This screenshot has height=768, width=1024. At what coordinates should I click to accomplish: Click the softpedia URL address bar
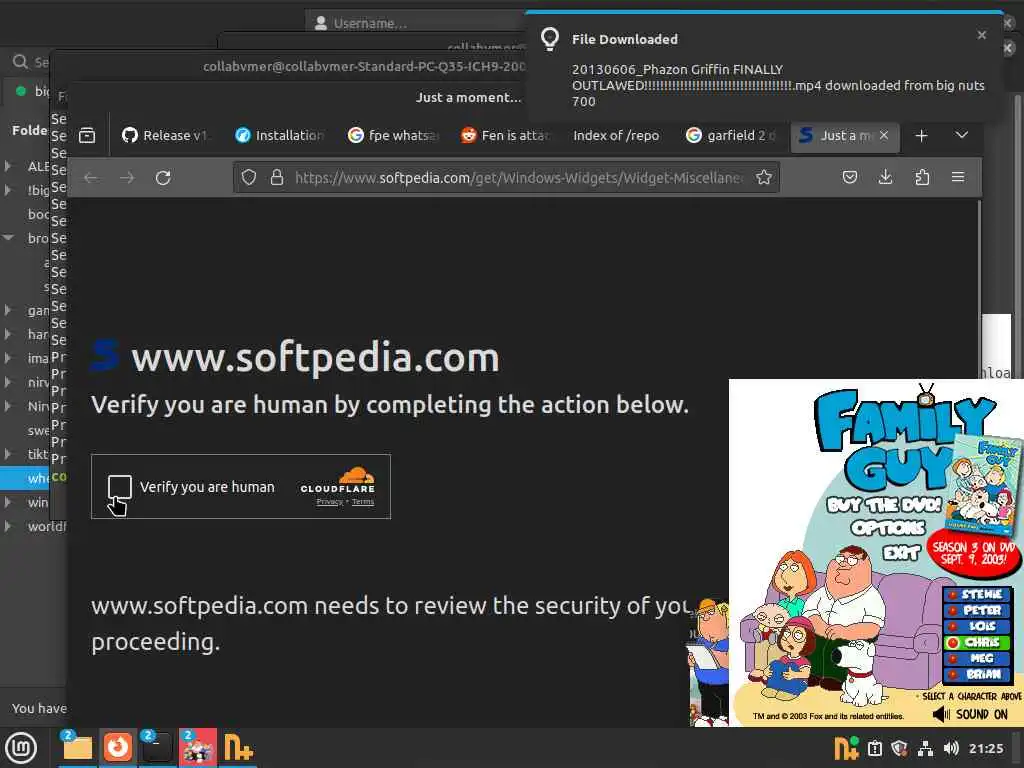pyautogui.click(x=506, y=177)
